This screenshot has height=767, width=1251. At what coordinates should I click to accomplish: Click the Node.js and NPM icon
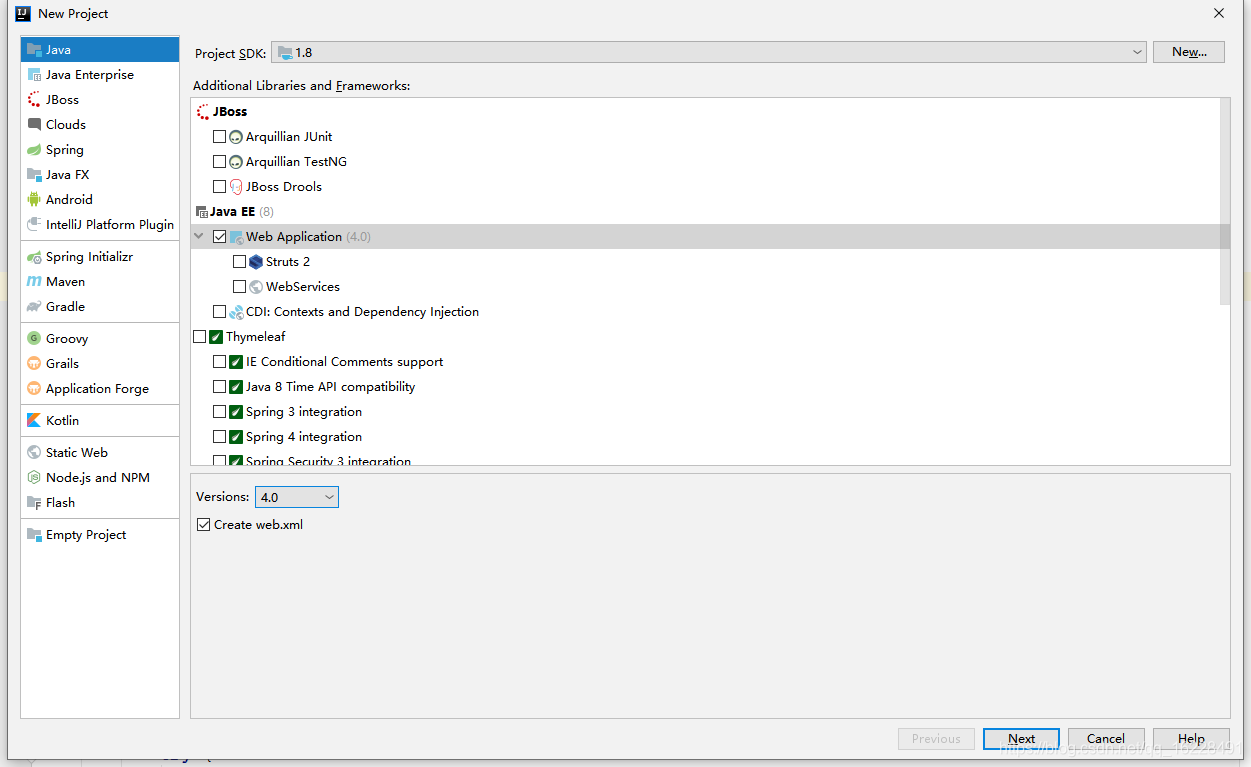pos(34,477)
